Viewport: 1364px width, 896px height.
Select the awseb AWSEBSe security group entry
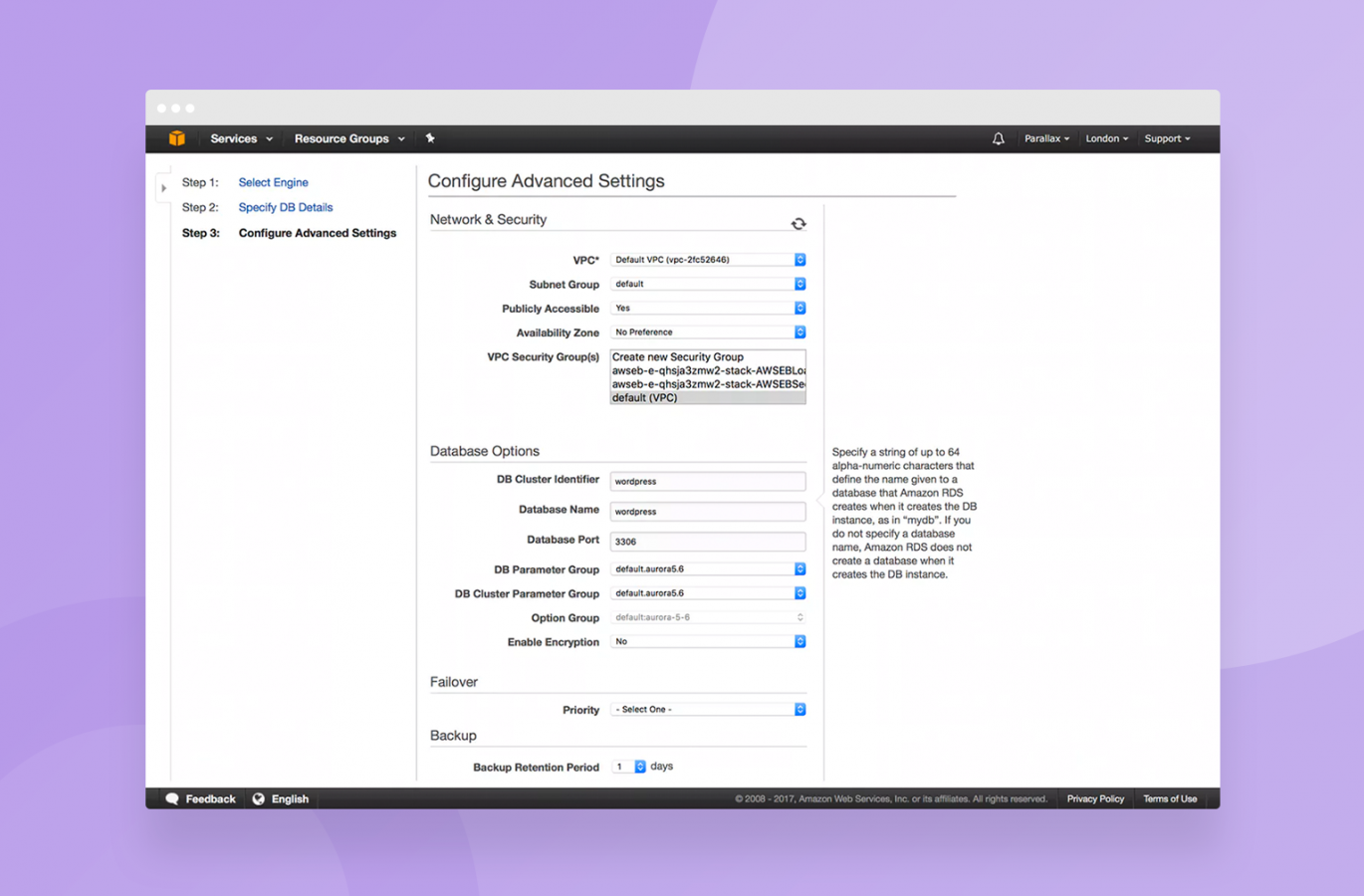click(x=708, y=383)
